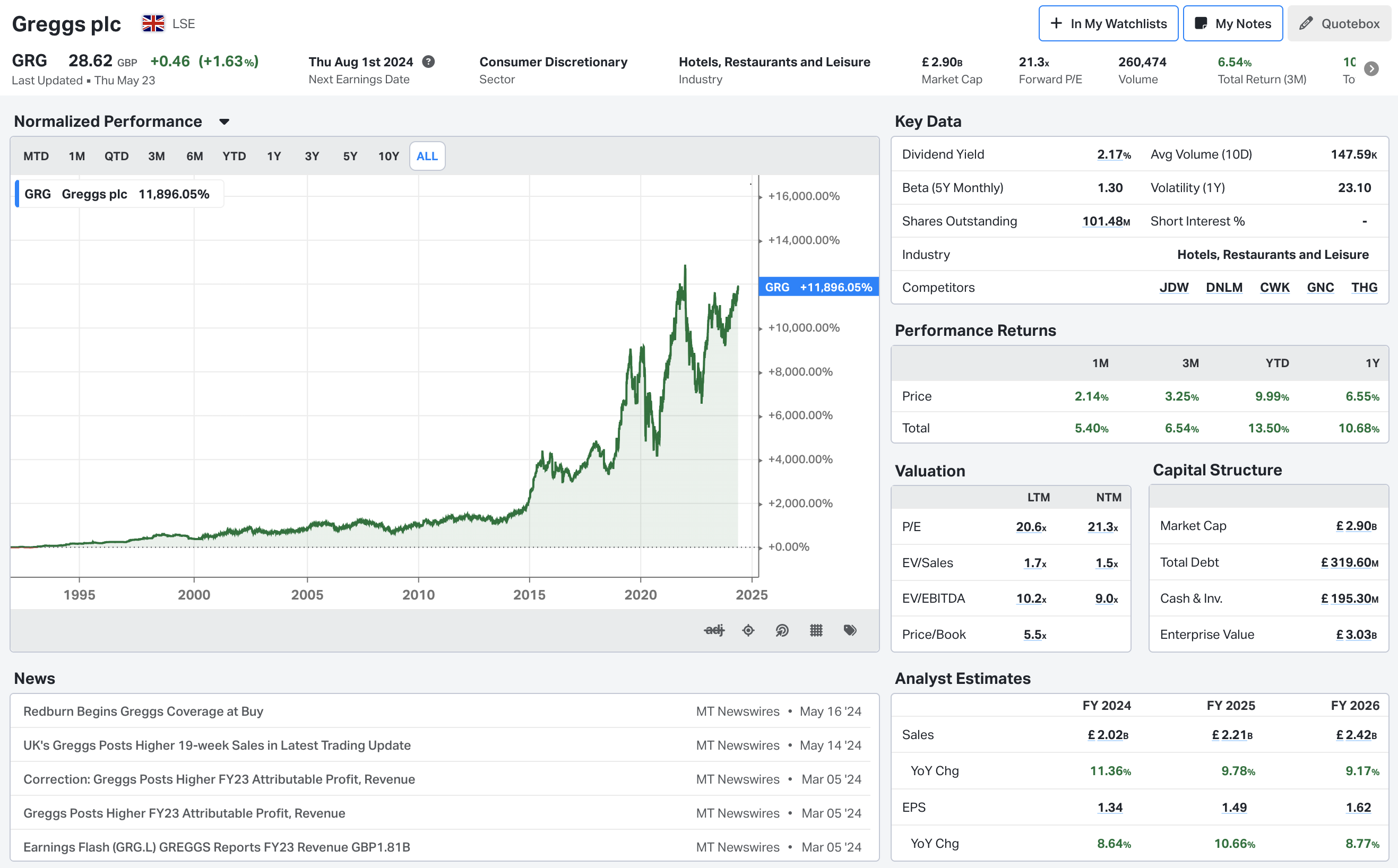Switch chart range to YTD

(x=234, y=156)
